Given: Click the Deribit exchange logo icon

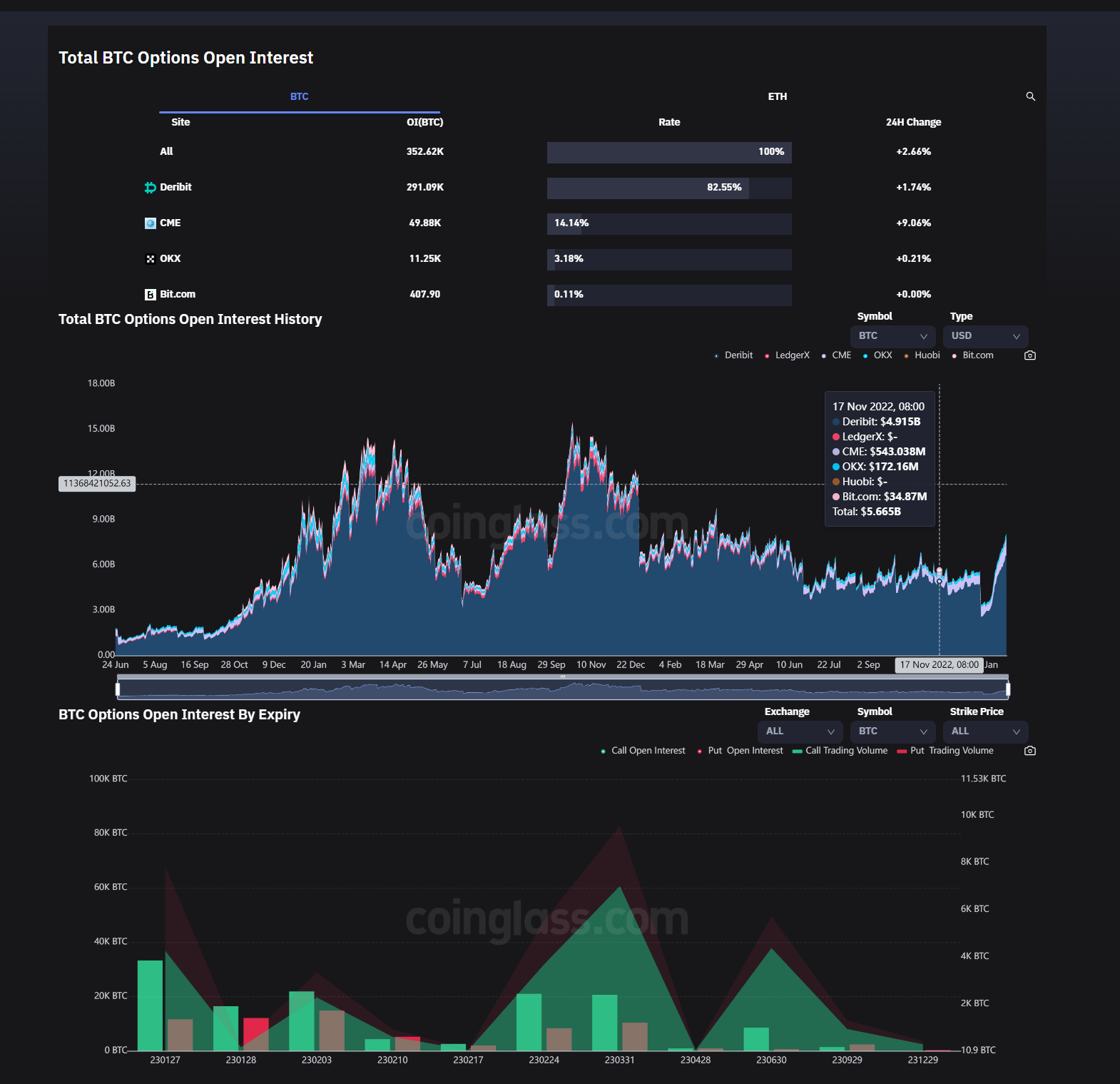Looking at the screenshot, I should coord(150,188).
